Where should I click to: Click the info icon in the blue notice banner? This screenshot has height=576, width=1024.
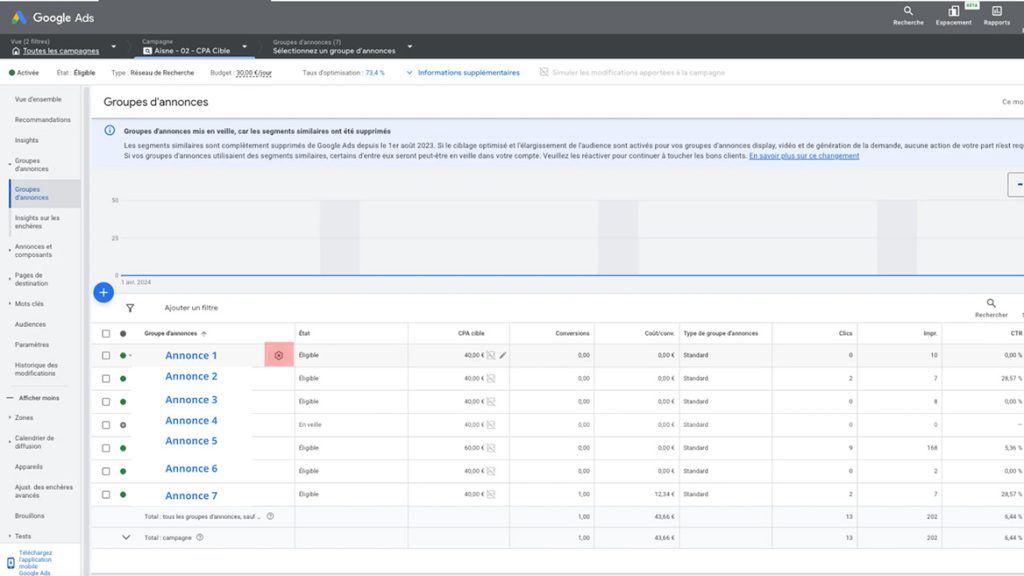pyautogui.click(x=110, y=131)
